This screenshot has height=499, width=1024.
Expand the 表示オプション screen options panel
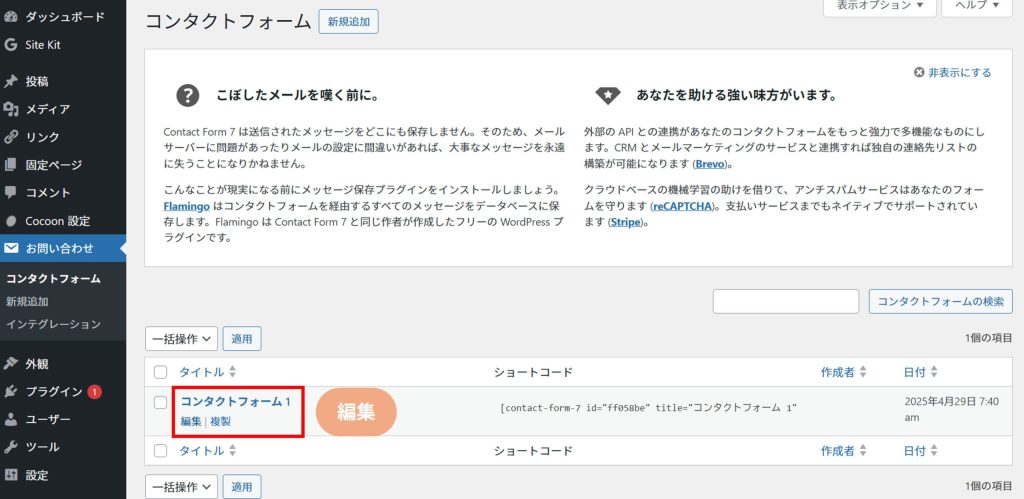coord(880,6)
